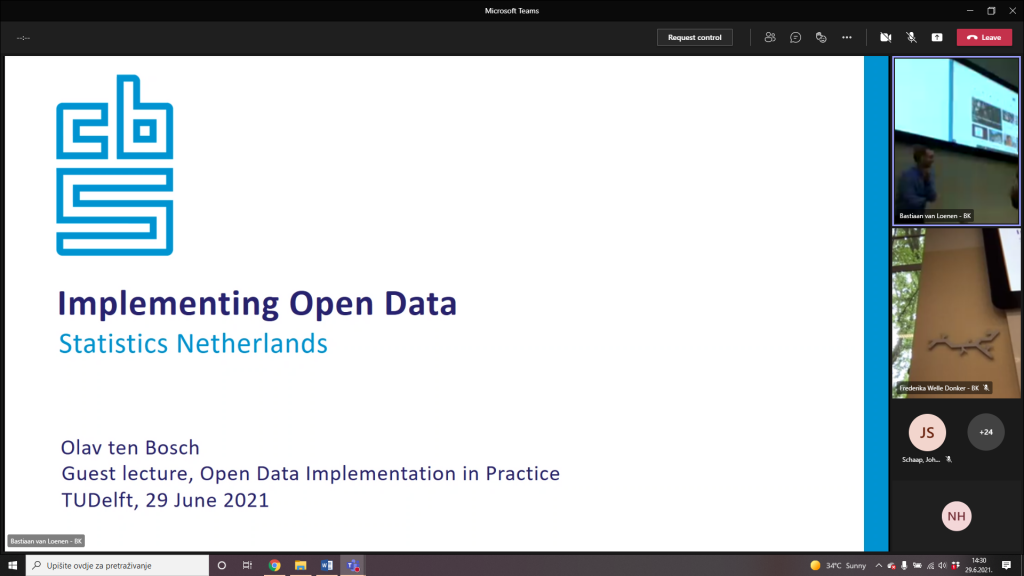The height and width of the screenshot is (576, 1024).
Task: Click the Request control button
Action: pos(695,37)
